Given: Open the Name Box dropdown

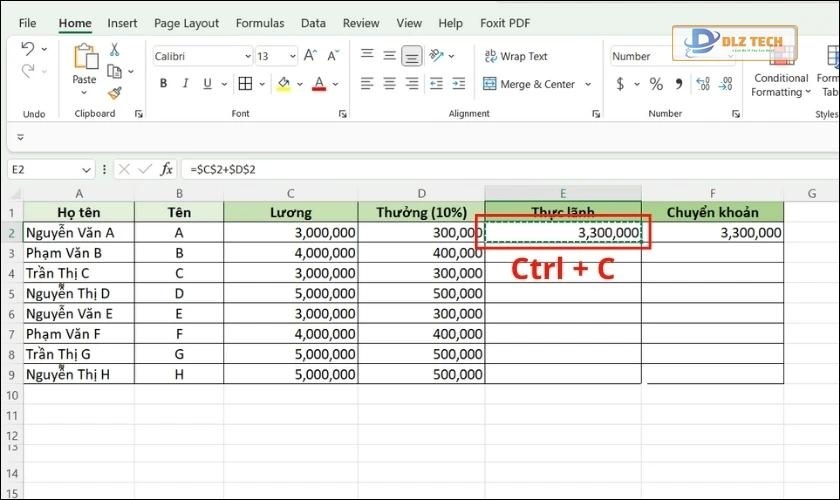Looking at the screenshot, I should click(86, 169).
